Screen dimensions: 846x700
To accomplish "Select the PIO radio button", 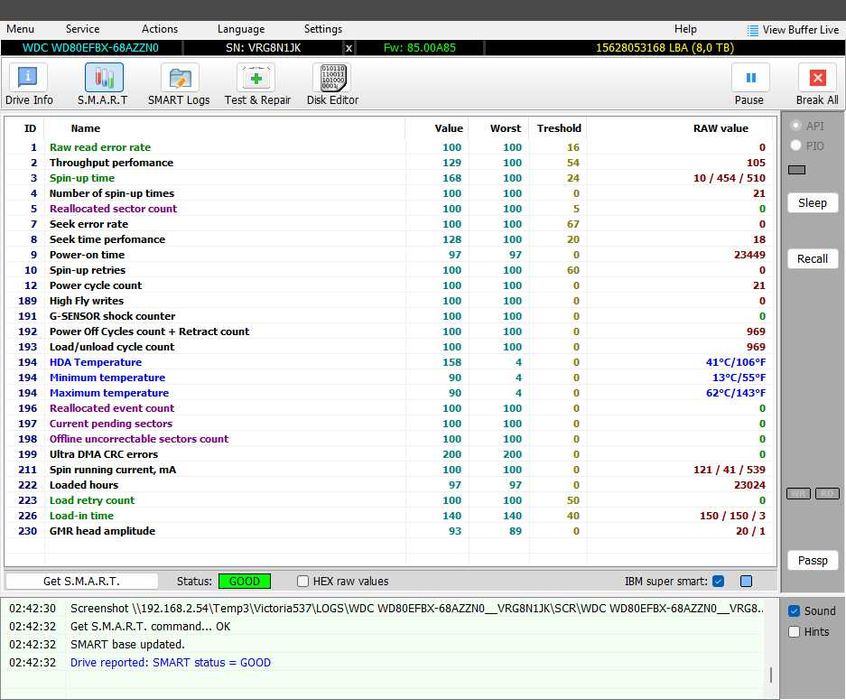I will [x=795, y=145].
